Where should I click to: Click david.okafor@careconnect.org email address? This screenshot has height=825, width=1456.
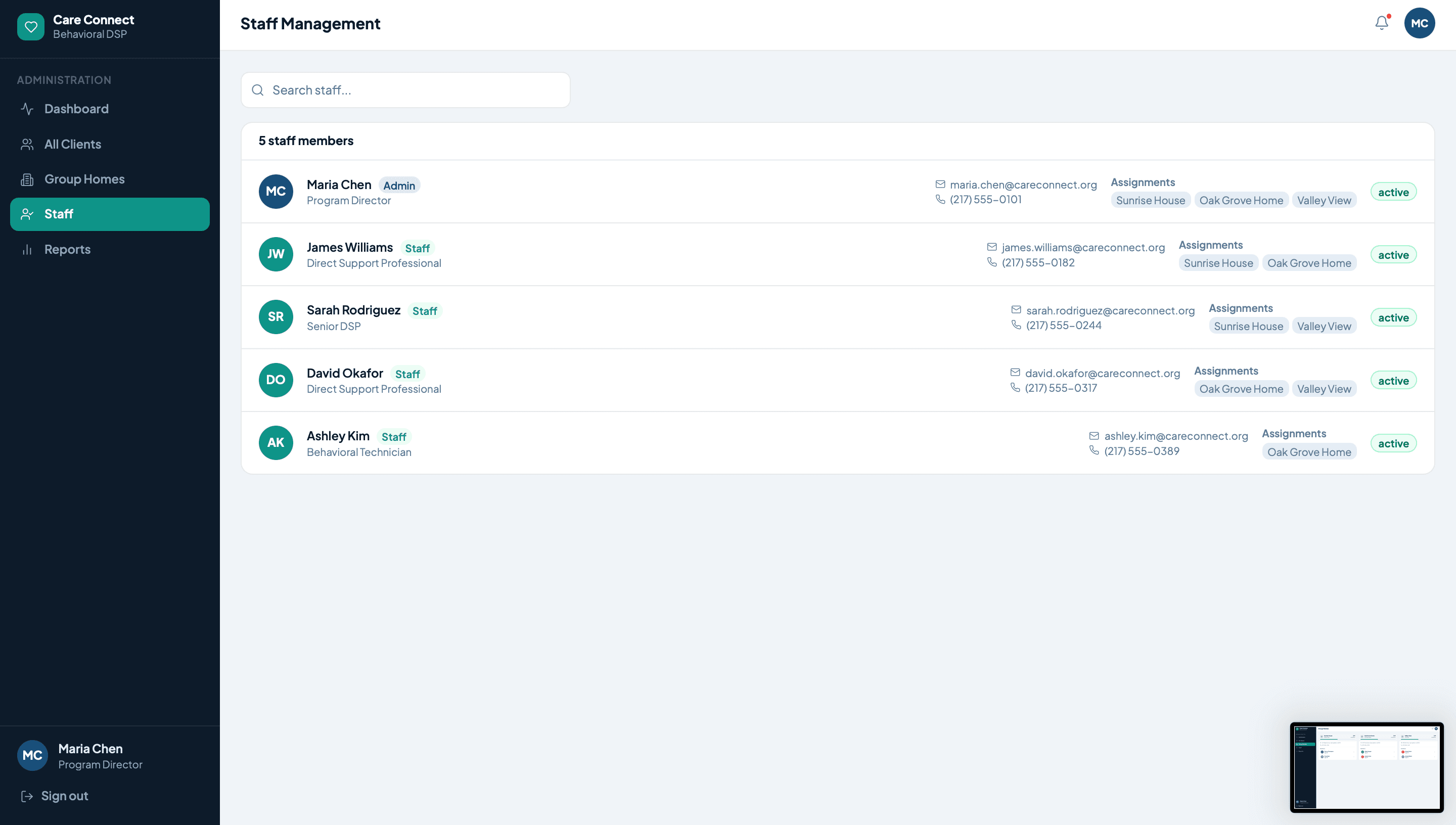coord(1103,374)
